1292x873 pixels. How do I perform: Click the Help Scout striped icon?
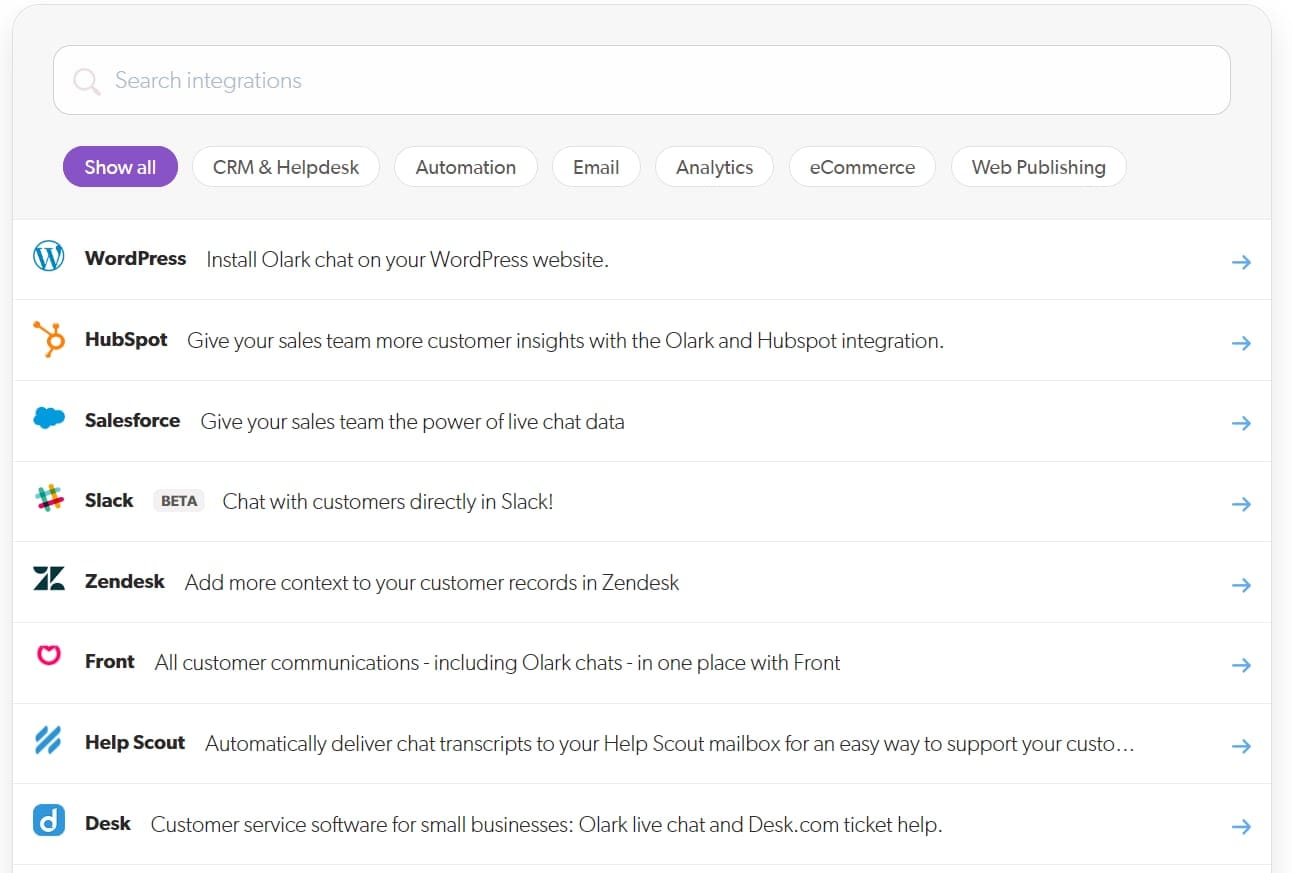(x=48, y=742)
